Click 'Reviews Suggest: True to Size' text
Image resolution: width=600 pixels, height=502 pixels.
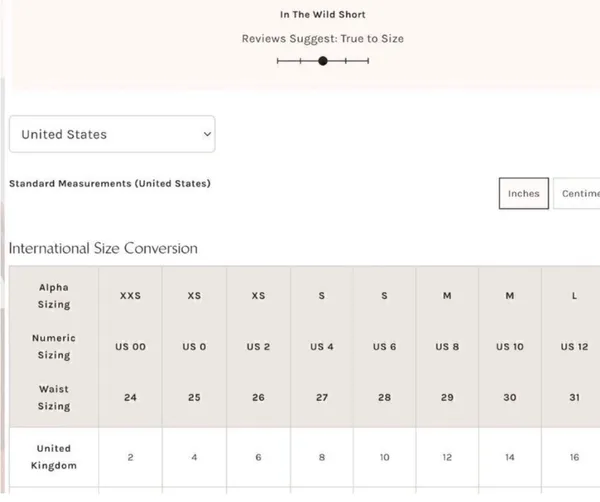tap(323, 39)
